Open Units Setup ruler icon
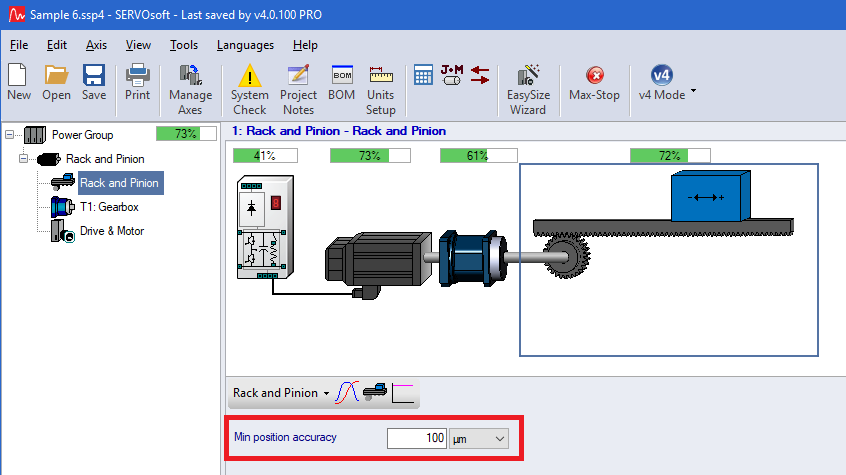 tap(380, 77)
